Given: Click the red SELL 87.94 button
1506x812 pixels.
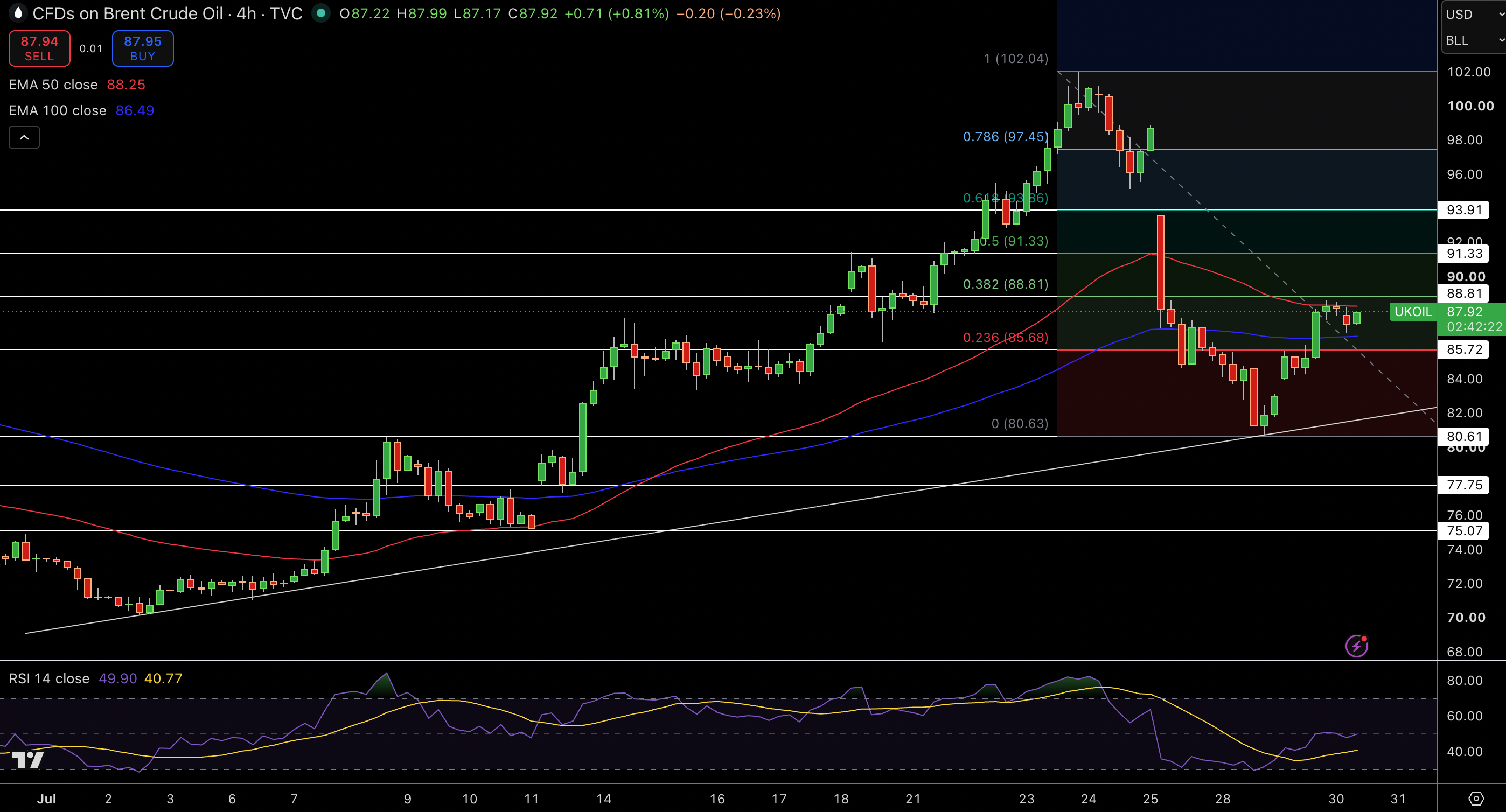Looking at the screenshot, I should click(x=39, y=48).
